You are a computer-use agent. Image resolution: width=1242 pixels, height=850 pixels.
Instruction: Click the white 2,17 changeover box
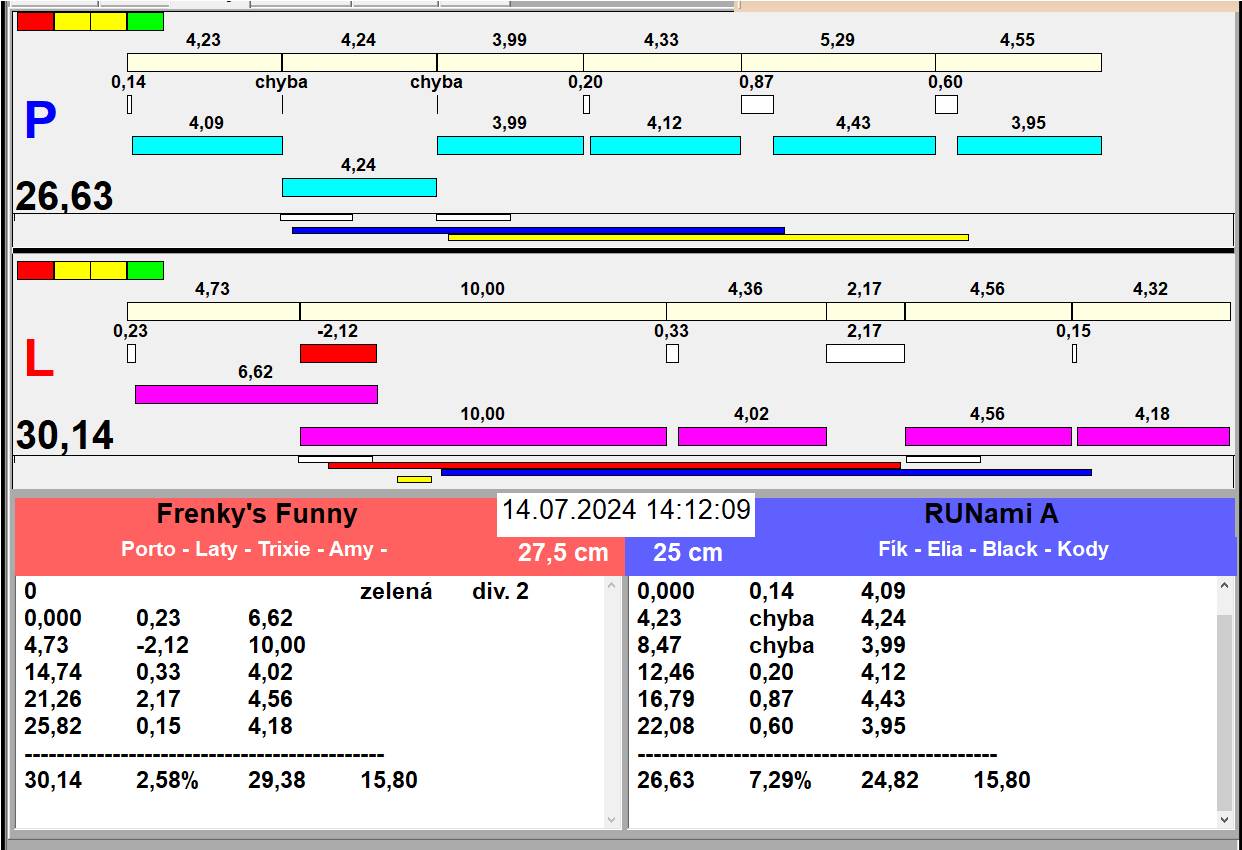click(865, 353)
